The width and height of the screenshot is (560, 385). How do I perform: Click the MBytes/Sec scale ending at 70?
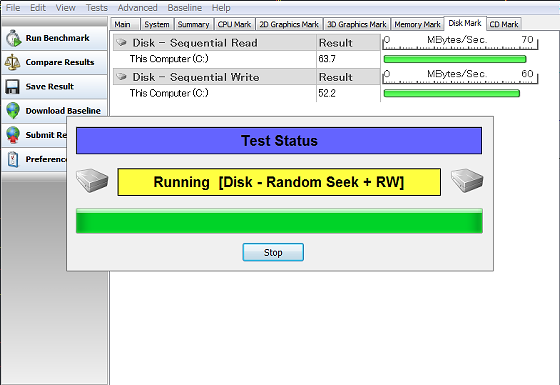pos(460,42)
